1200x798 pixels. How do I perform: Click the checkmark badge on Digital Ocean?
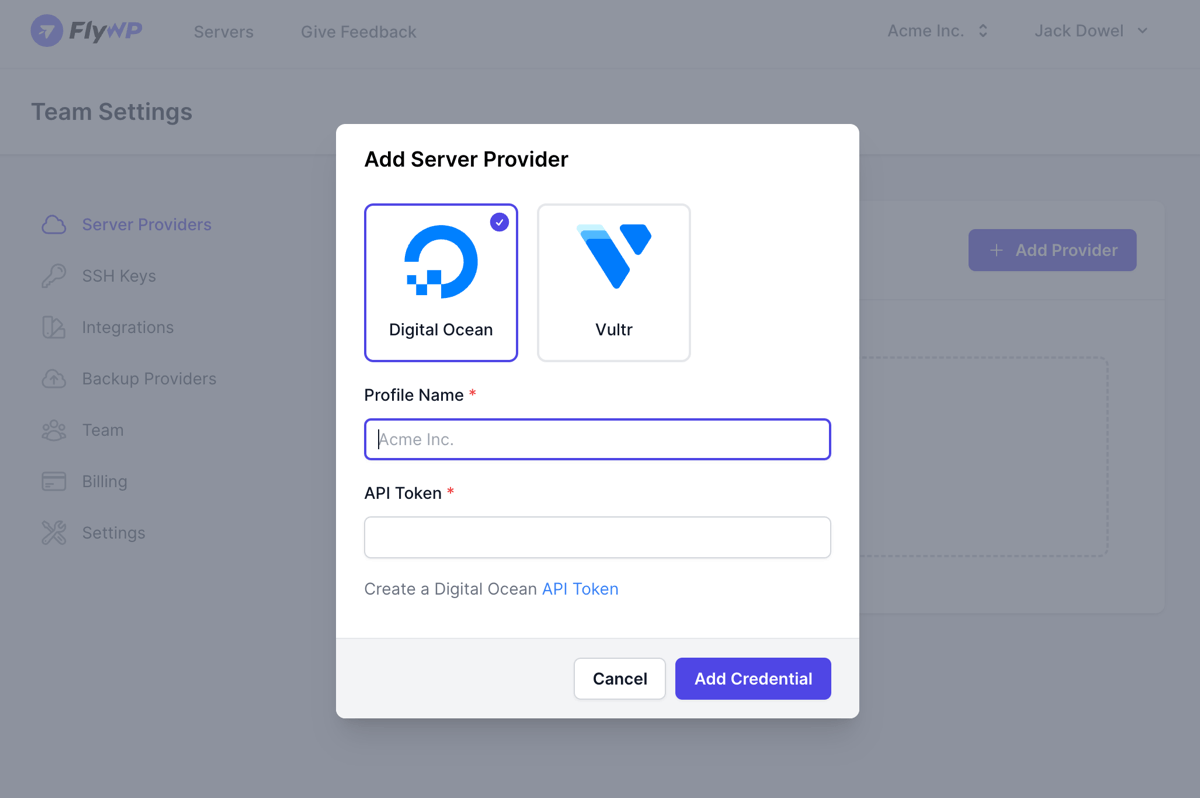(499, 222)
